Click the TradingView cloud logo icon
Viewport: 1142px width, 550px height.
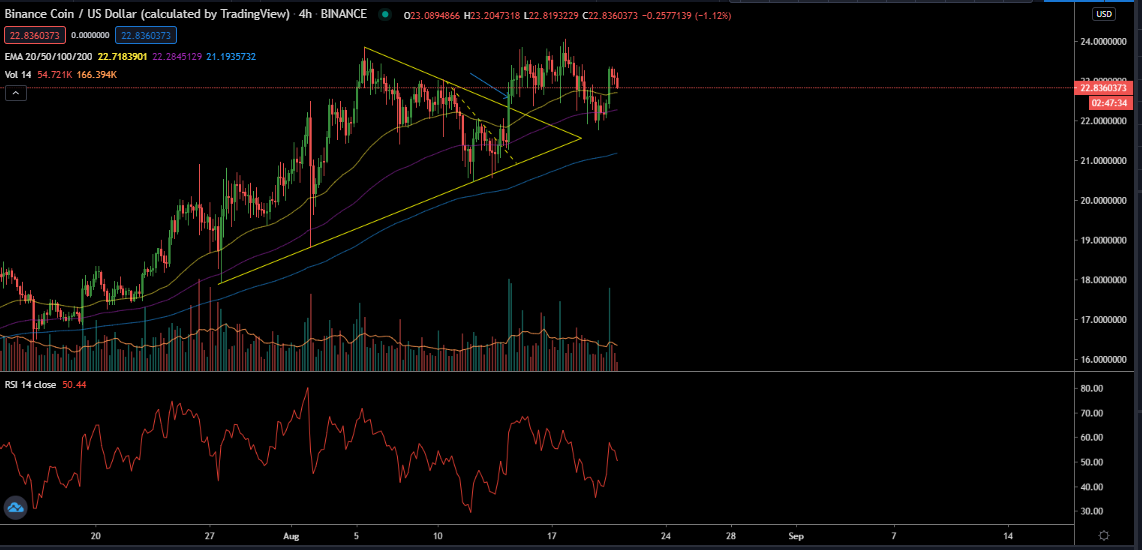16,508
